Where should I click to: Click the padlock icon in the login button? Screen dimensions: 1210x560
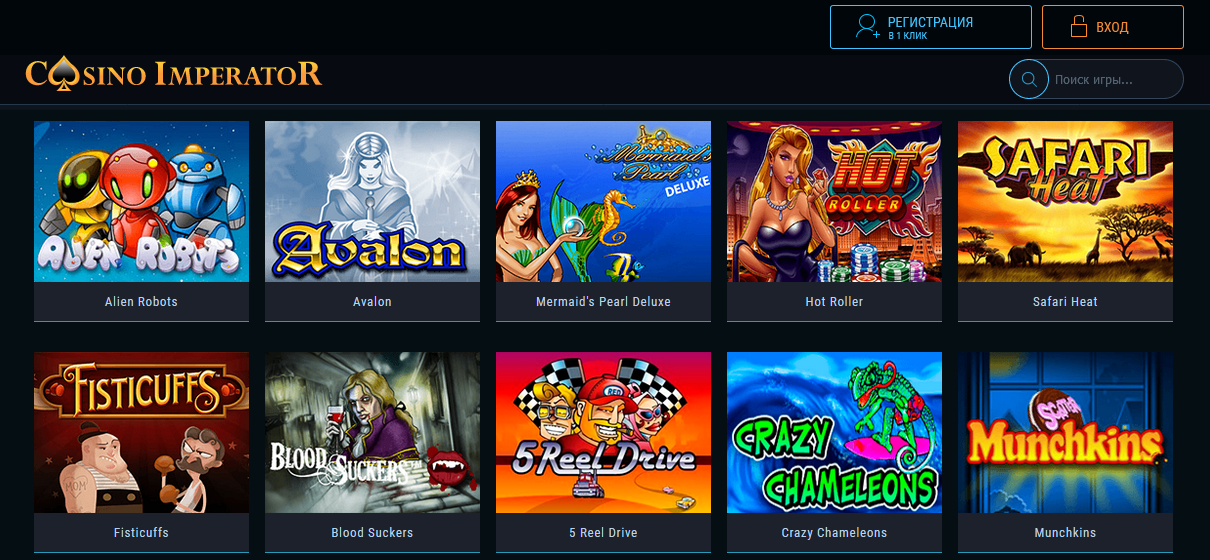[x=1079, y=27]
